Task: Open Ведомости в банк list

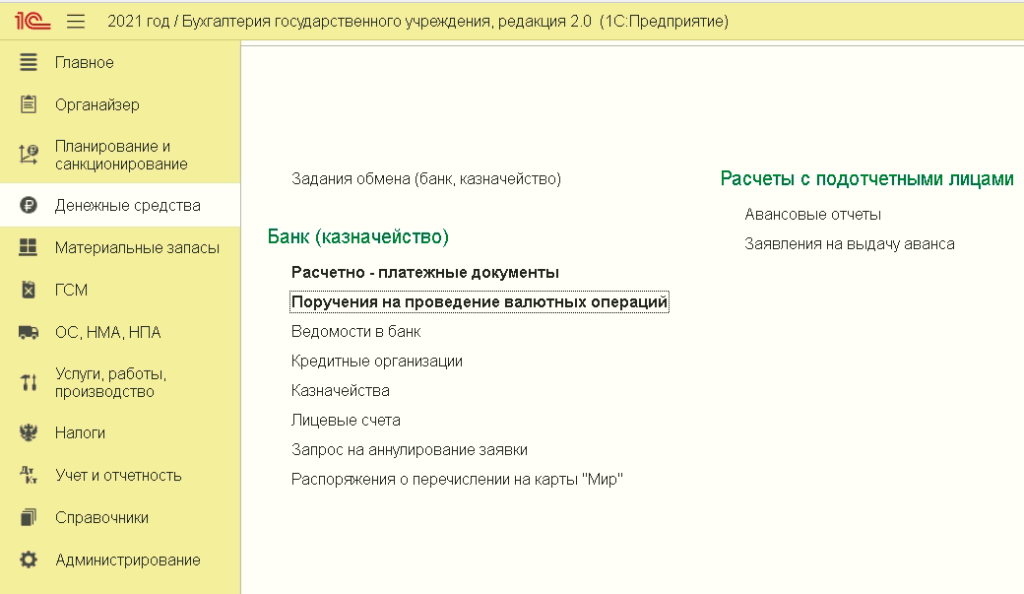Action: tap(355, 331)
